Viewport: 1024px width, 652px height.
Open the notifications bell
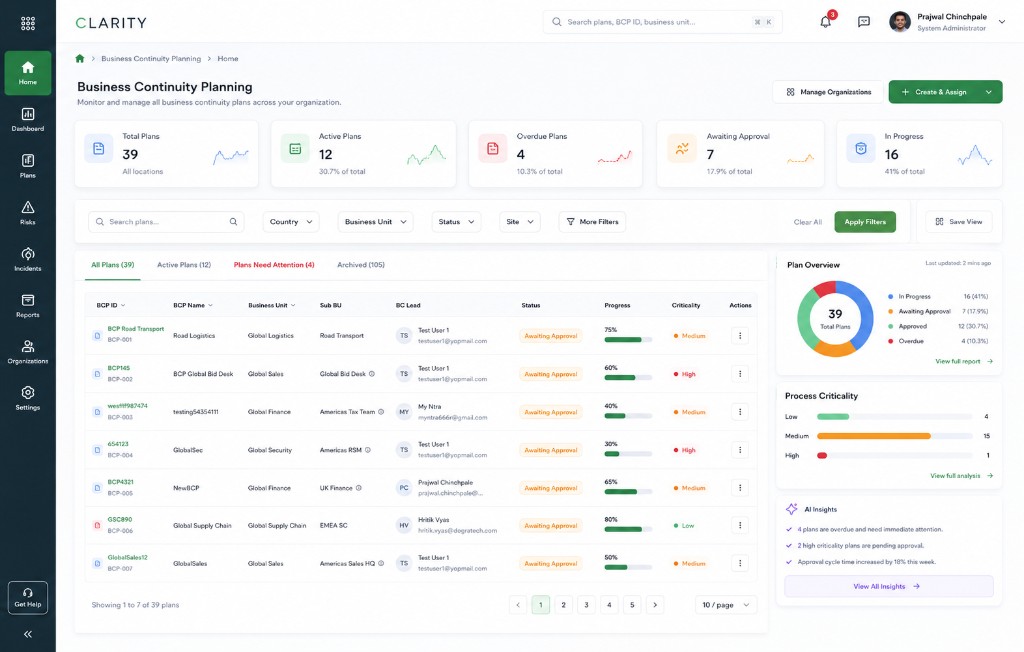[x=825, y=22]
